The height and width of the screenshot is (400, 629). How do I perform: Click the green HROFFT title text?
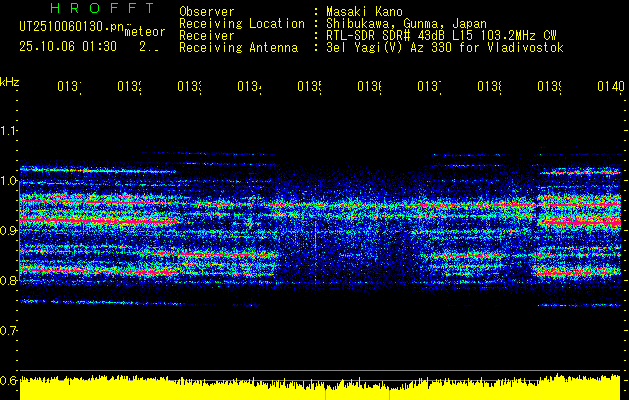pos(102,8)
